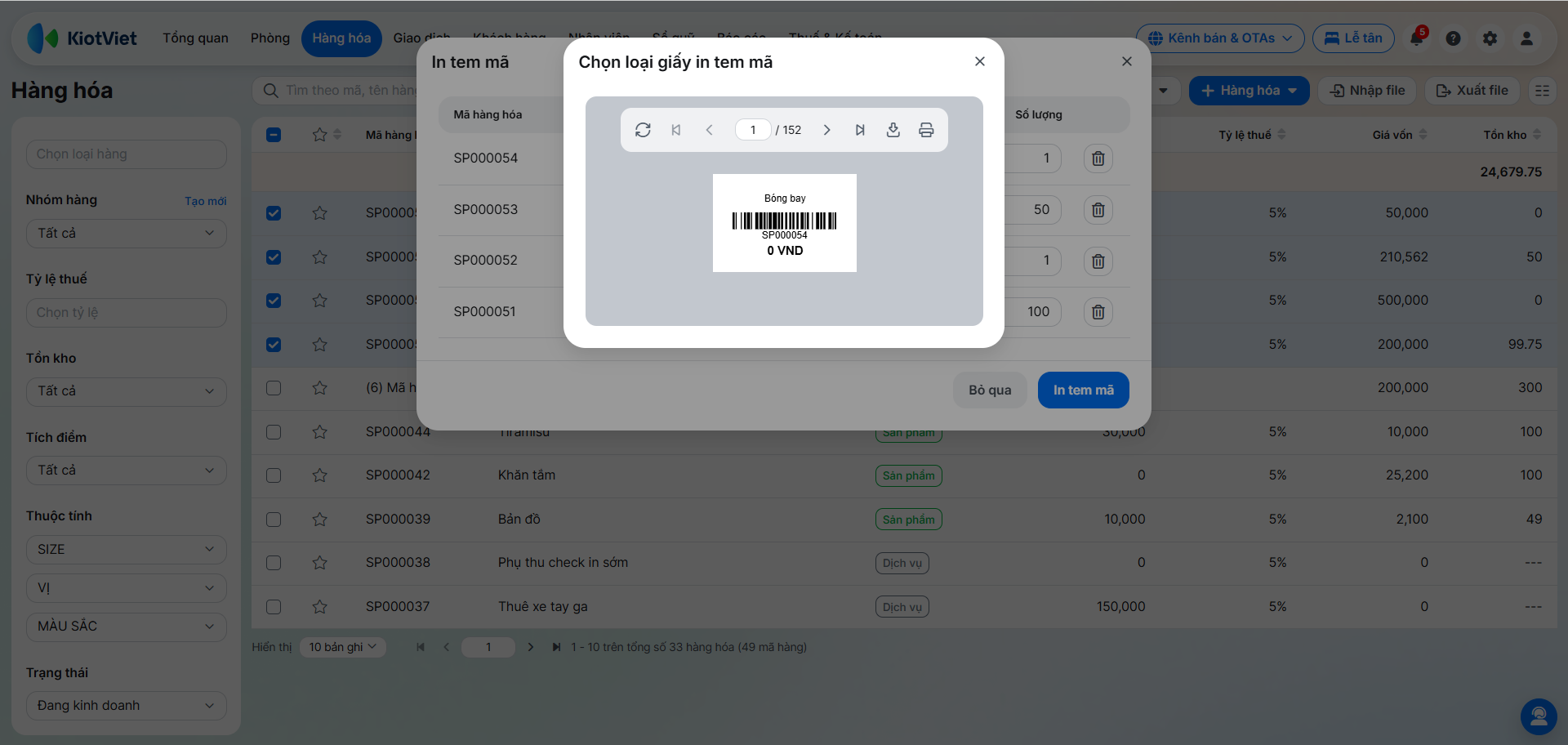Image resolution: width=1568 pixels, height=745 pixels.
Task: Switch the product list column view
Action: tap(1542, 91)
